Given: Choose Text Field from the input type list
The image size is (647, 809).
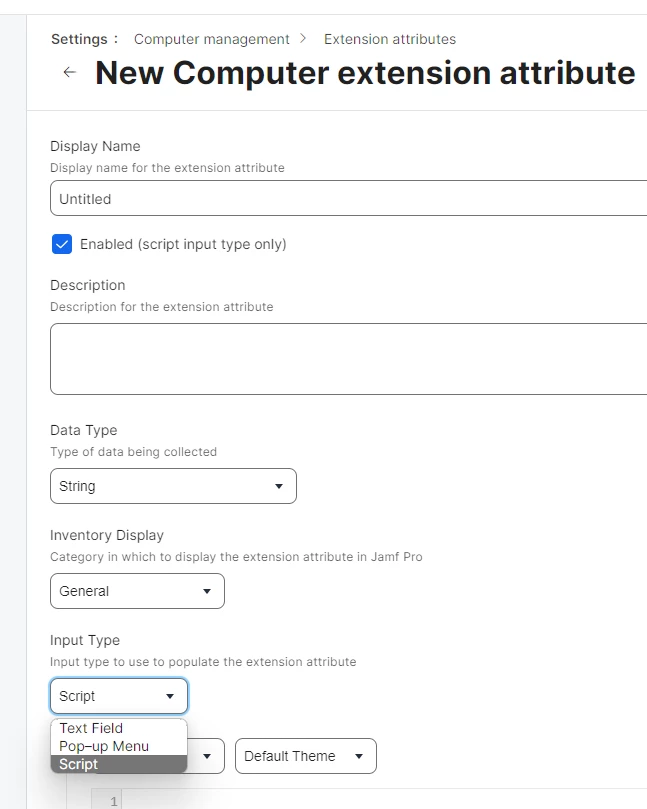Looking at the screenshot, I should click(91, 728).
